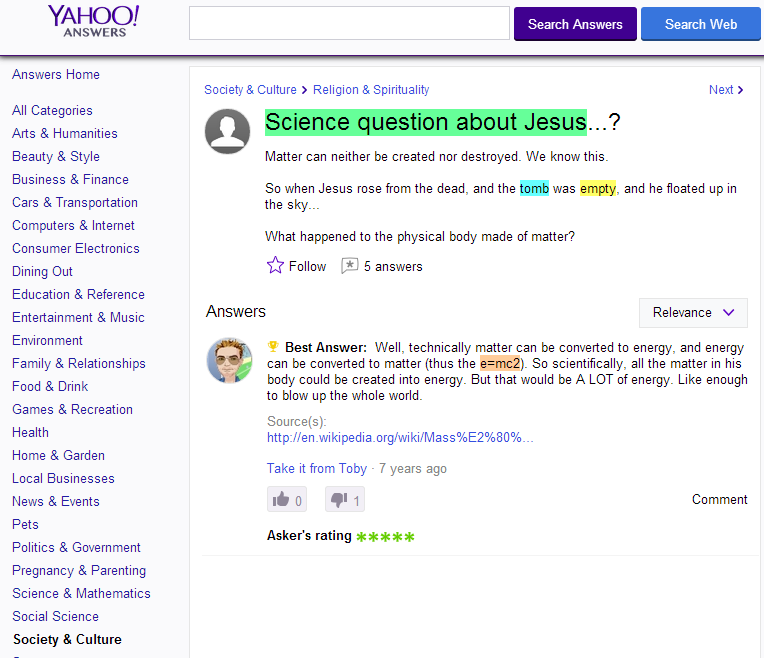
Task: Open the Wikipedia source link
Action: [x=400, y=438]
